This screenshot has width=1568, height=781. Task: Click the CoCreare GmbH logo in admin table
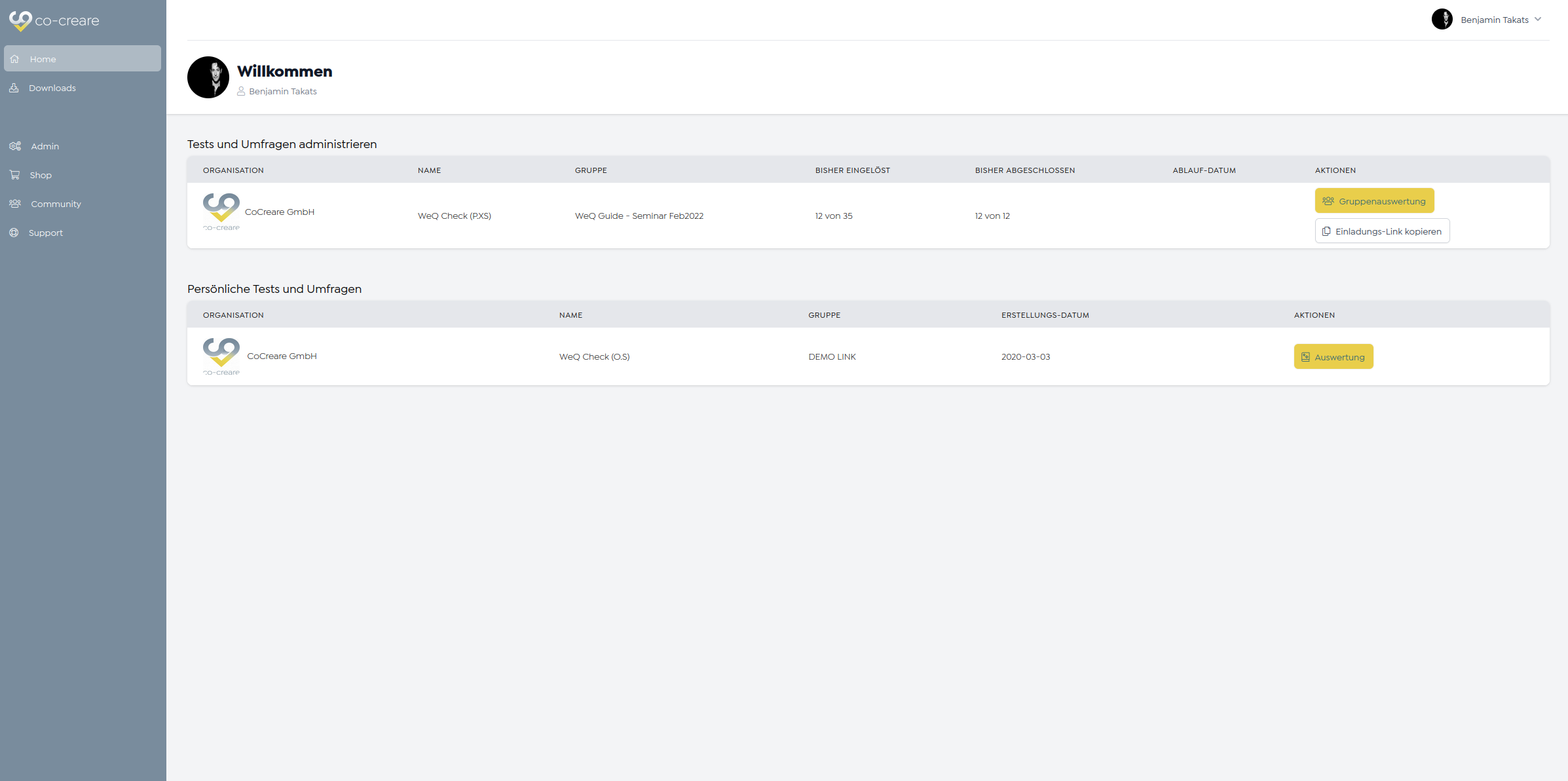[x=221, y=212]
